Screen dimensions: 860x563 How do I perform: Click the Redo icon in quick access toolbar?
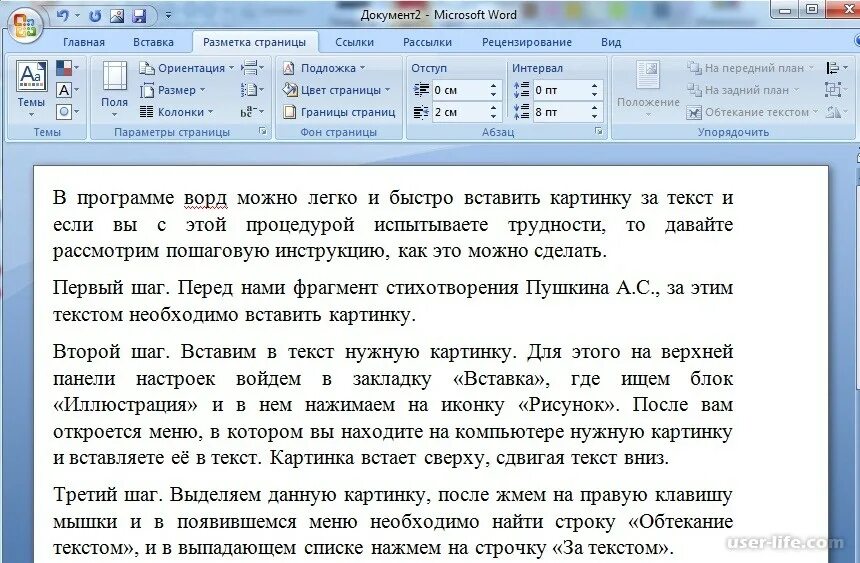[95, 16]
